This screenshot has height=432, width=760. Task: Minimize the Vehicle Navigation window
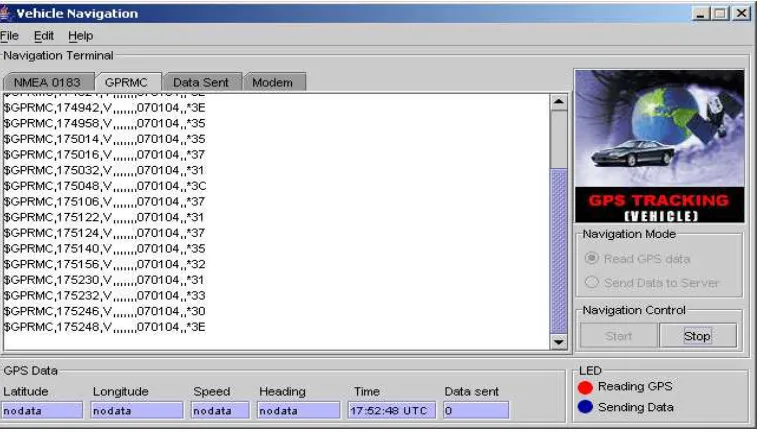click(x=700, y=13)
